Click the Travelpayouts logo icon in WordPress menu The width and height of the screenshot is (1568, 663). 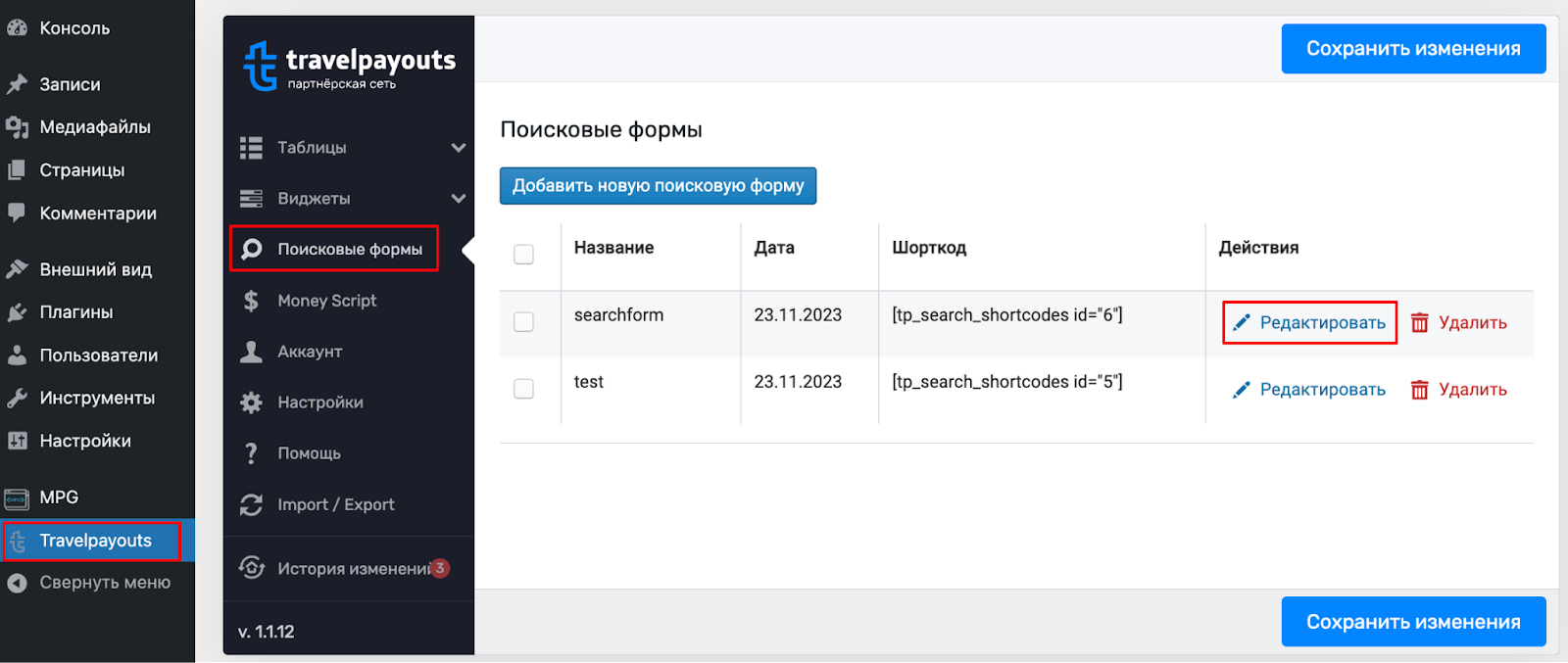pos(18,542)
